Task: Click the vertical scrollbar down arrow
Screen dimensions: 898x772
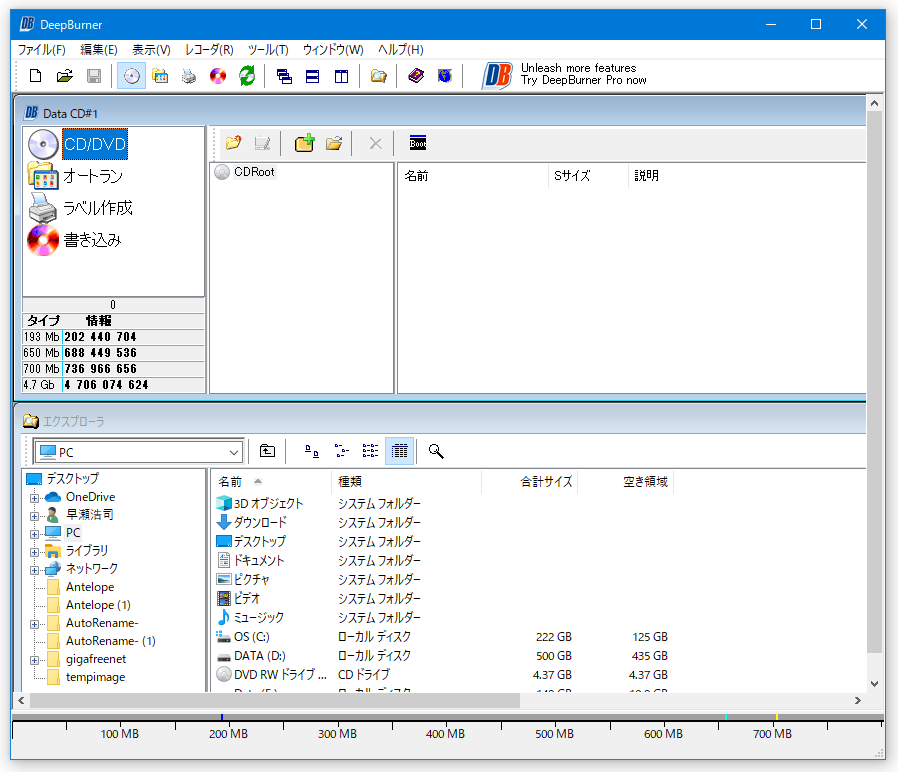Action: pos(875,683)
